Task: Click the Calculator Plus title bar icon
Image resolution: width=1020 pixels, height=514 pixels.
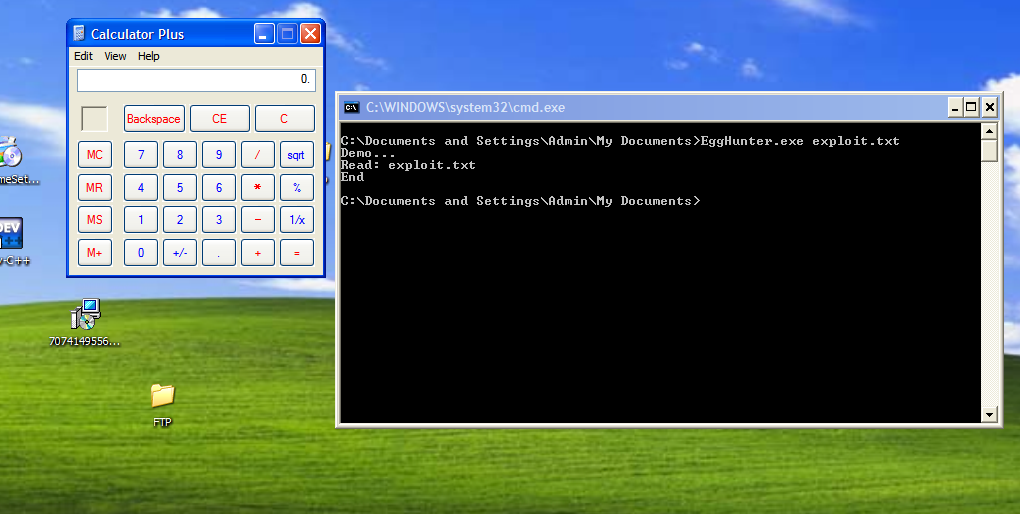Action: click(x=79, y=34)
